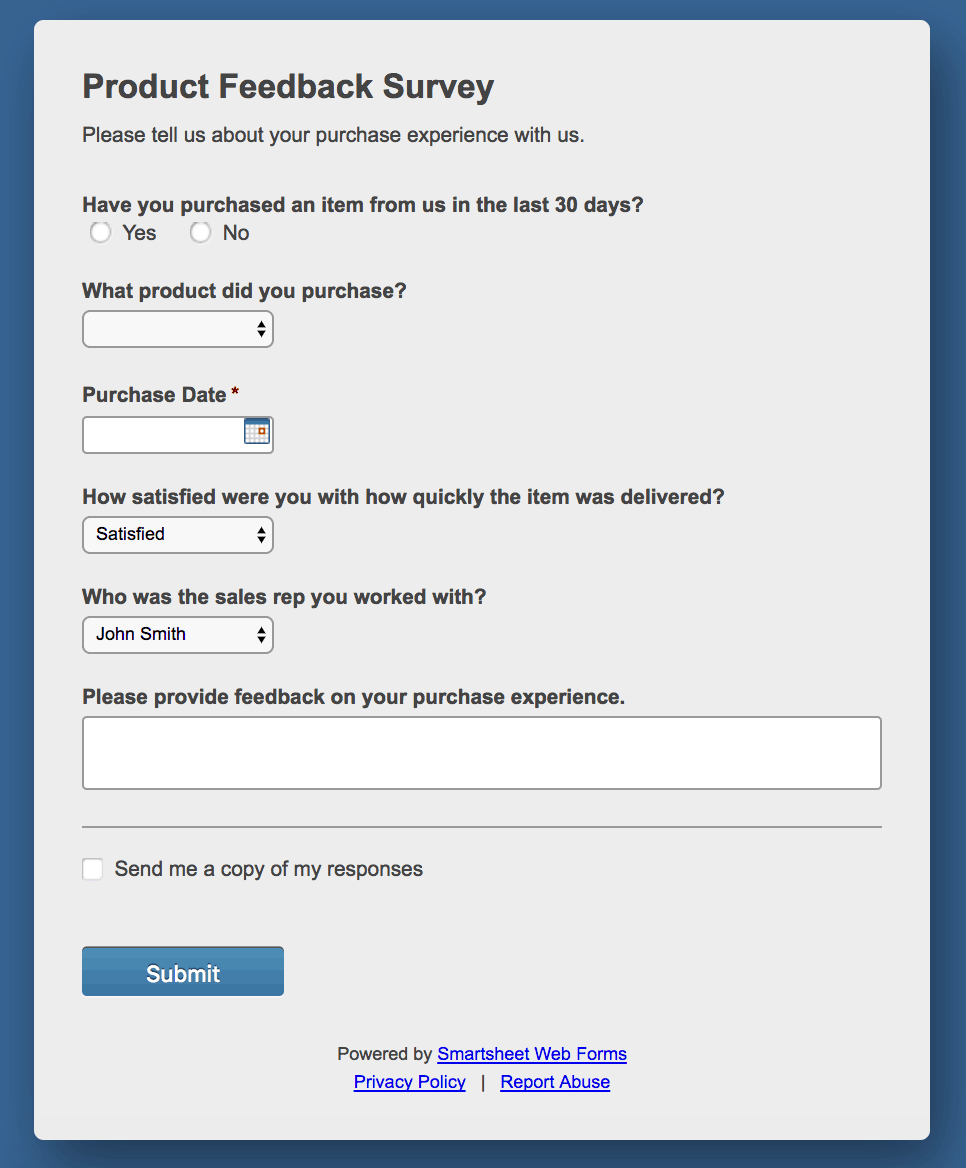Enable Send me a copy of my responses checkbox

pyautogui.click(x=93, y=869)
